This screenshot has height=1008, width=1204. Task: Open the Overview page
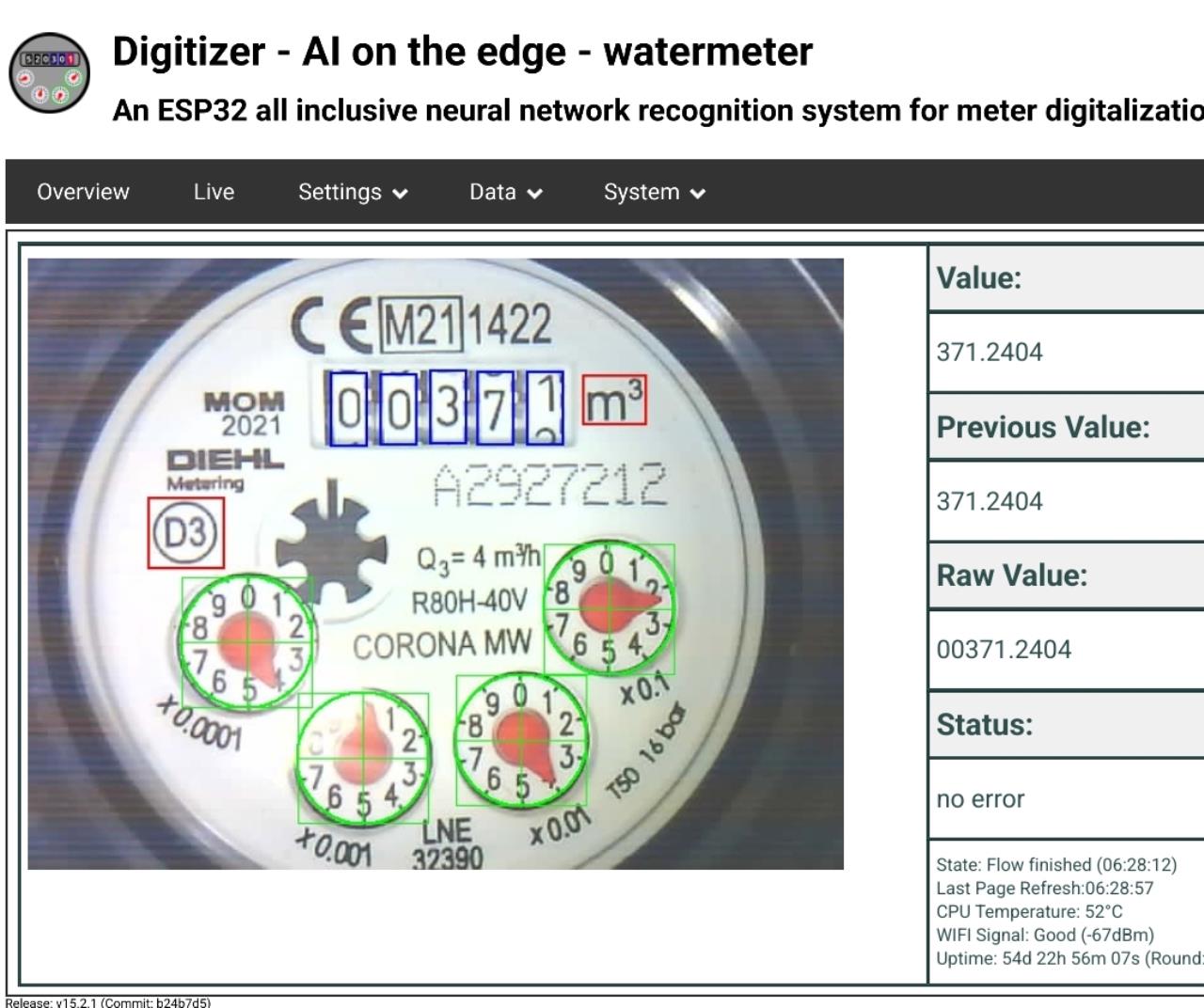point(83,192)
